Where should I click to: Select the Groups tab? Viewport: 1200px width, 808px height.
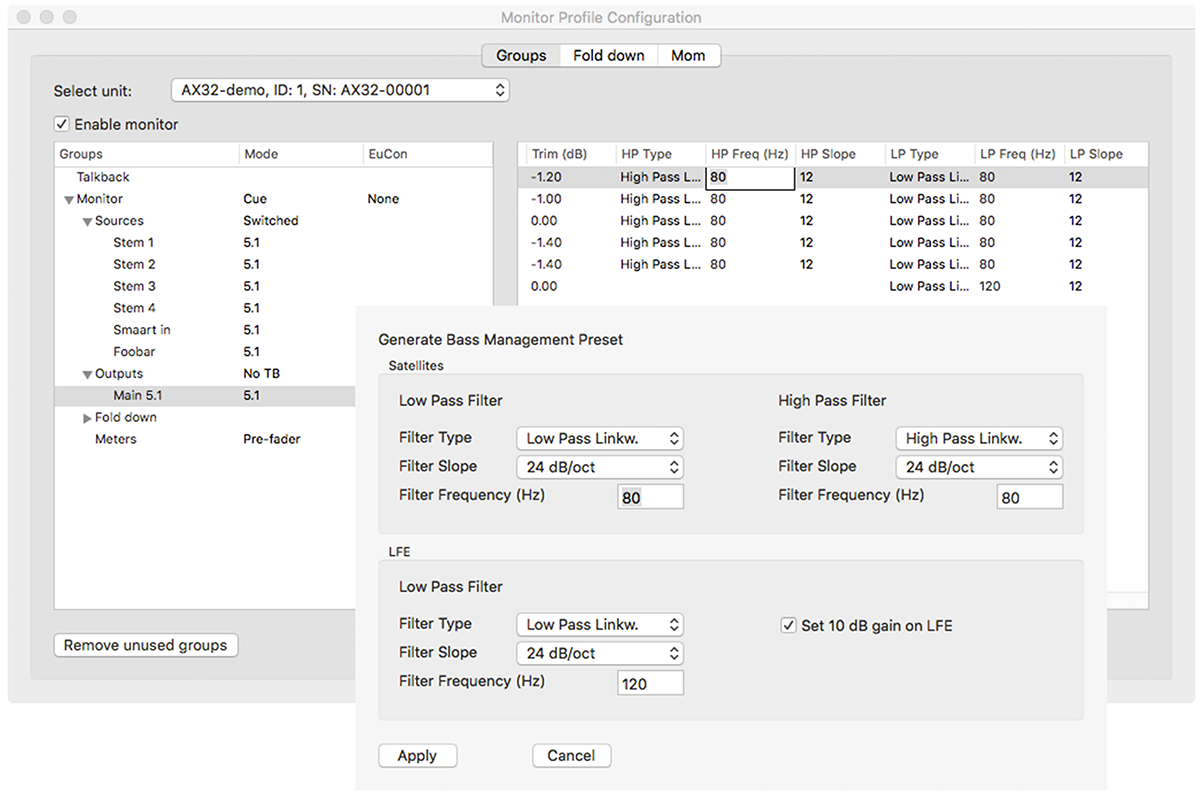coord(521,56)
